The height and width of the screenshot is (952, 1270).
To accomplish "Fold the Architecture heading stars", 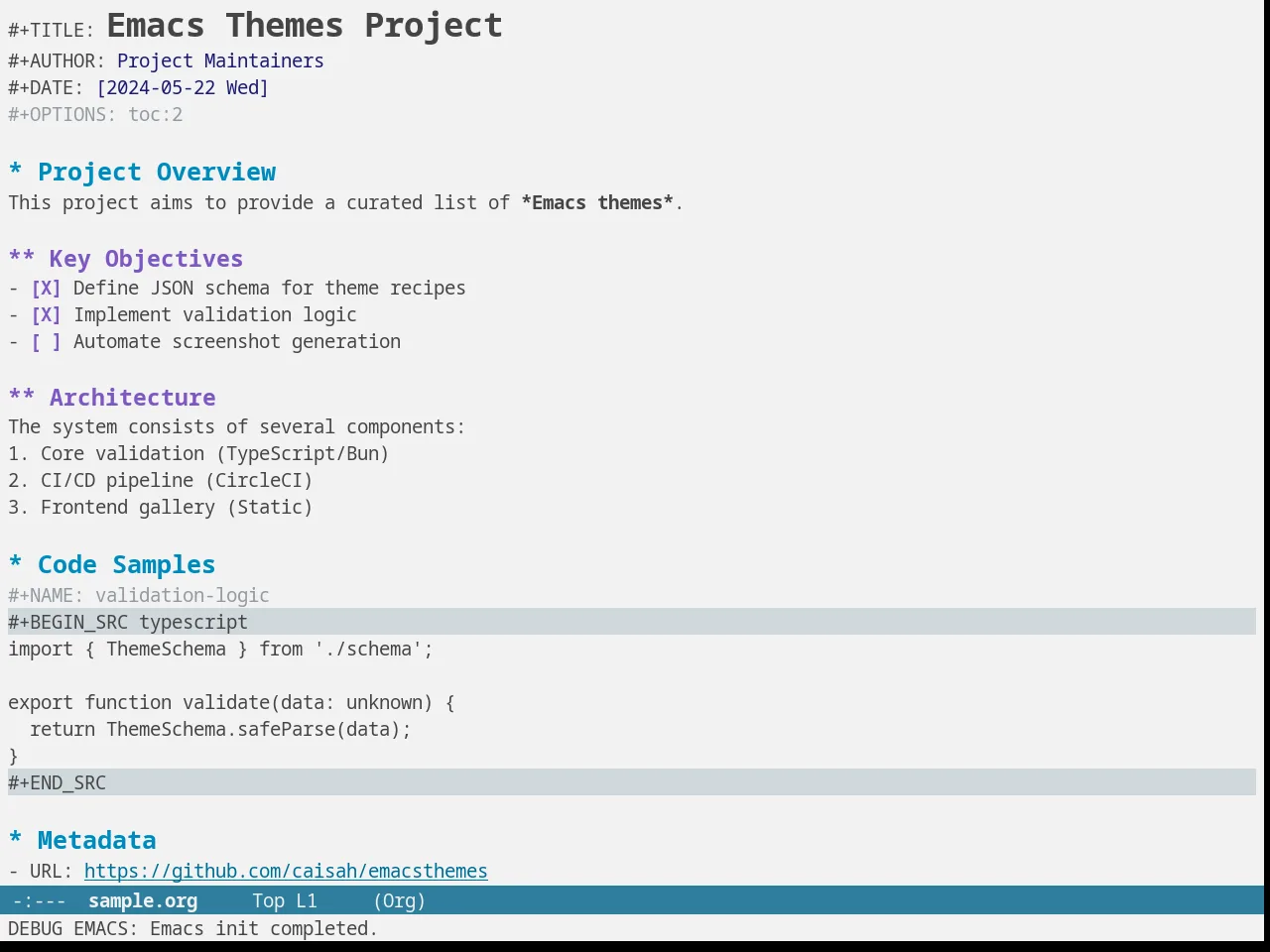I will [x=21, y=398].
